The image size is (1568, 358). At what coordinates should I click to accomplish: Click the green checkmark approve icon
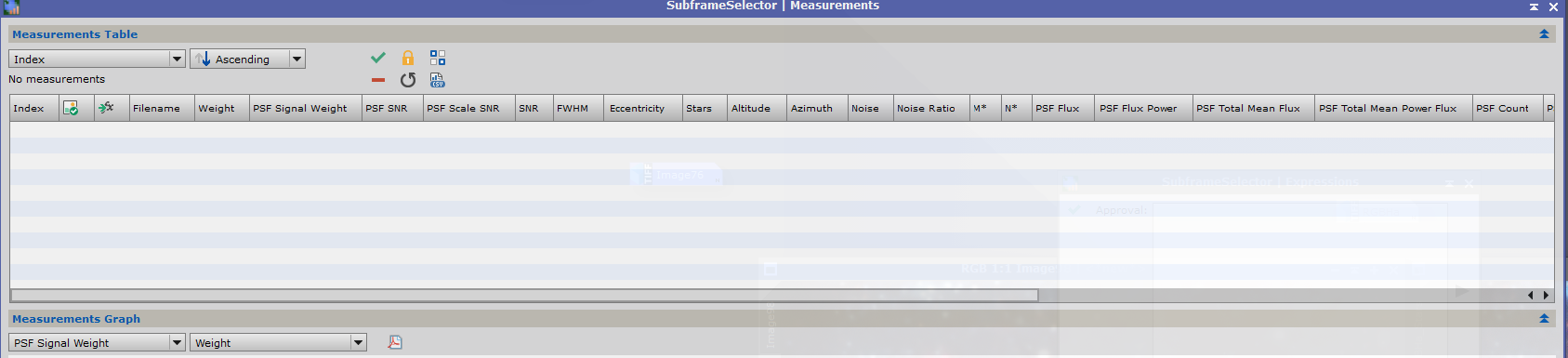[378, 58]
